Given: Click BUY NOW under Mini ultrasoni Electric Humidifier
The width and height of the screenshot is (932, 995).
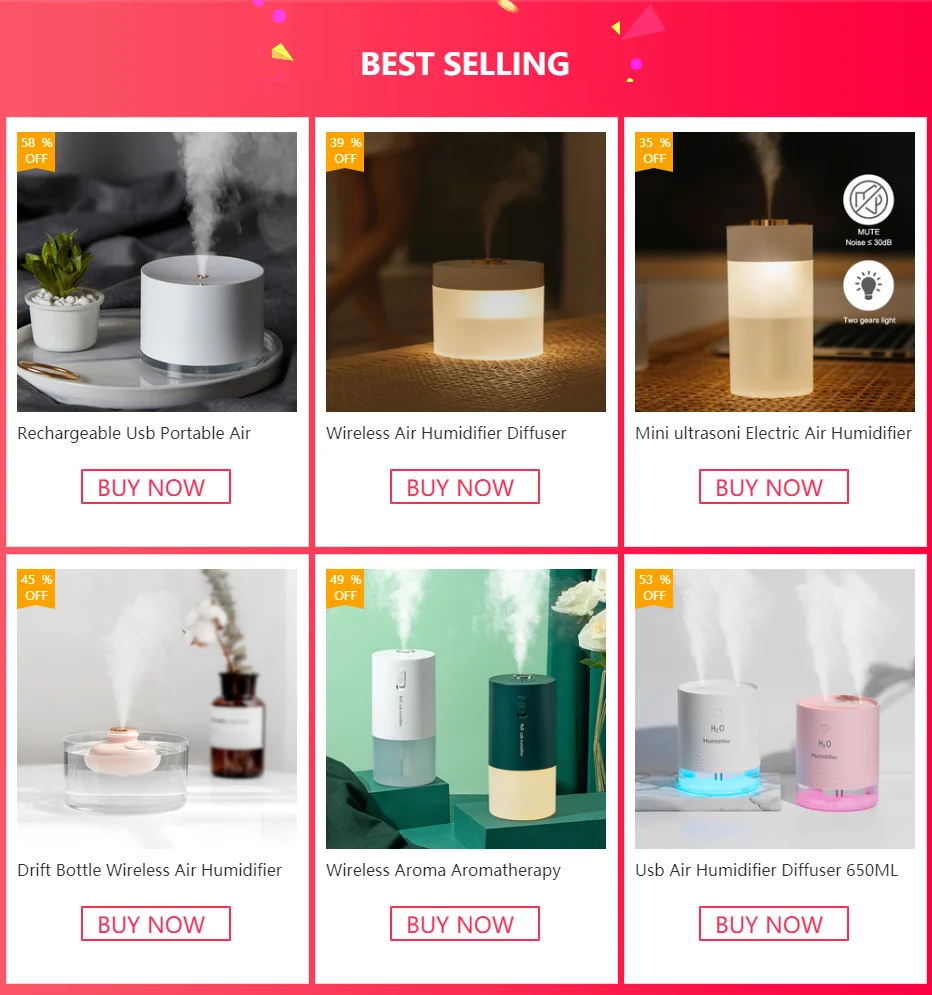Looking at the screenshot, I should point(773,487).
